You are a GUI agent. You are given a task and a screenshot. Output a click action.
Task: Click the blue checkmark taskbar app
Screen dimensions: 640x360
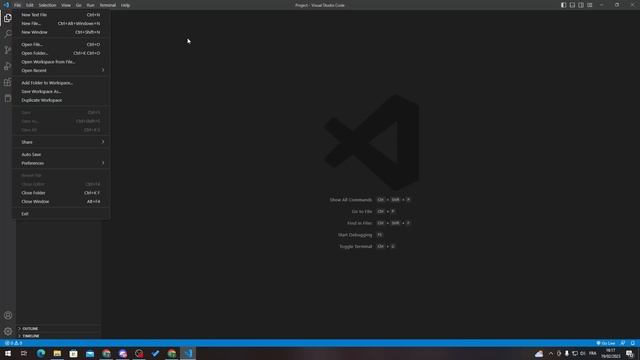tap(155, 353)
